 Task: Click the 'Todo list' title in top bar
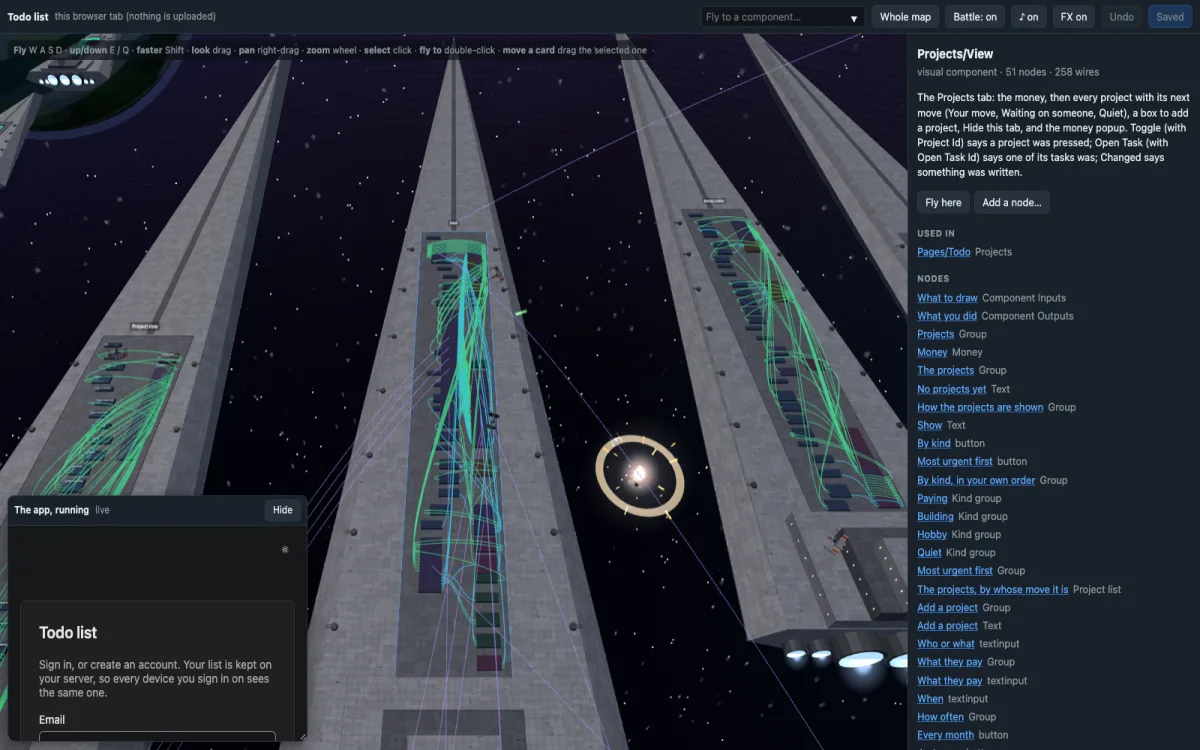pyautogui.click(x=28, y=17)
